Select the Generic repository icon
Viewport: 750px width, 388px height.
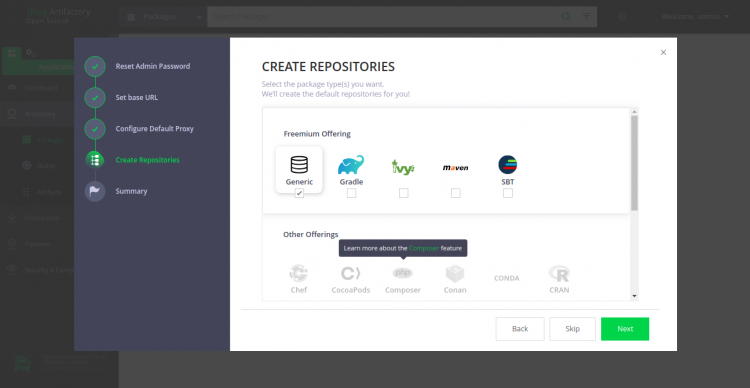pos(299,164)
